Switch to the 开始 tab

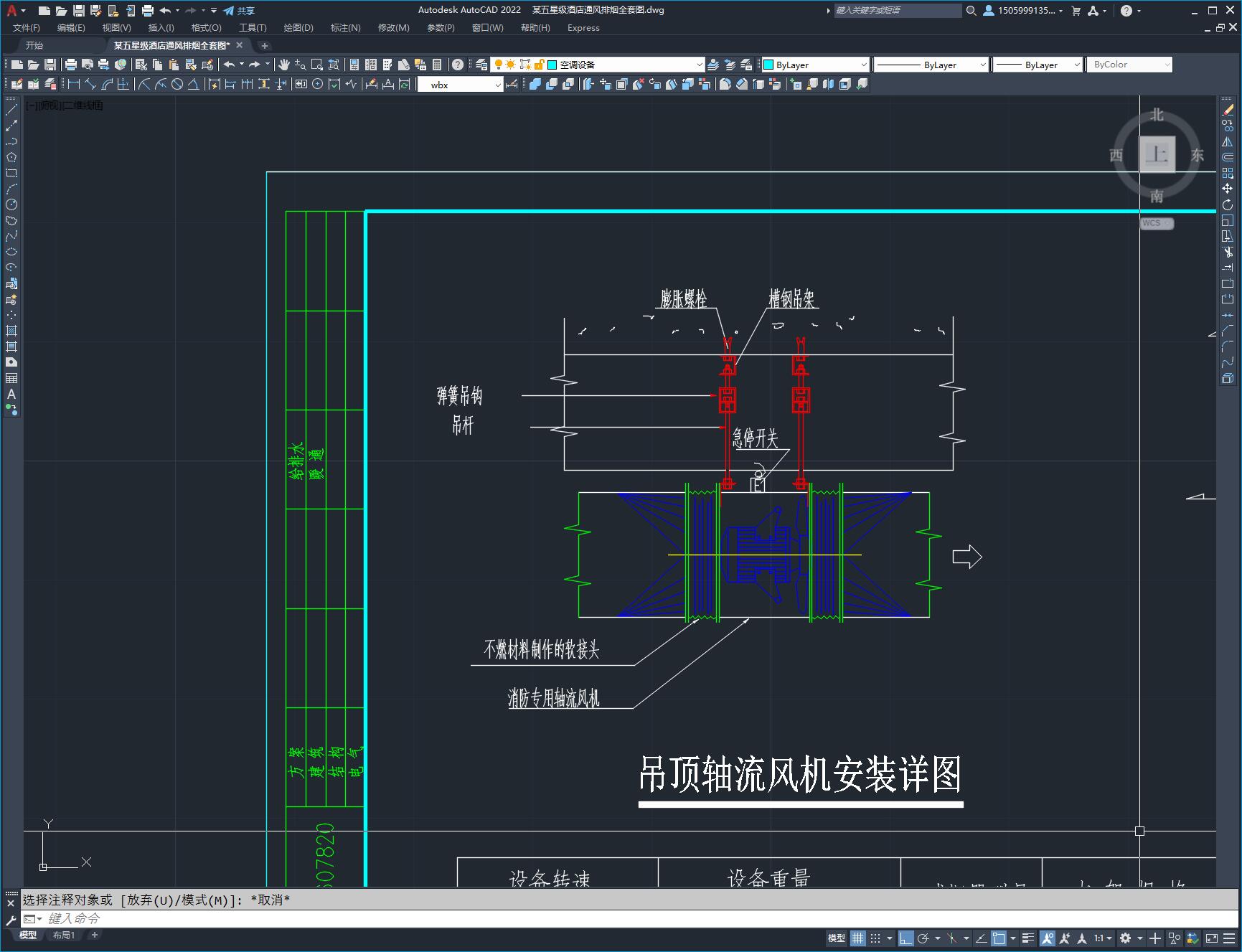tap(34, 45)
